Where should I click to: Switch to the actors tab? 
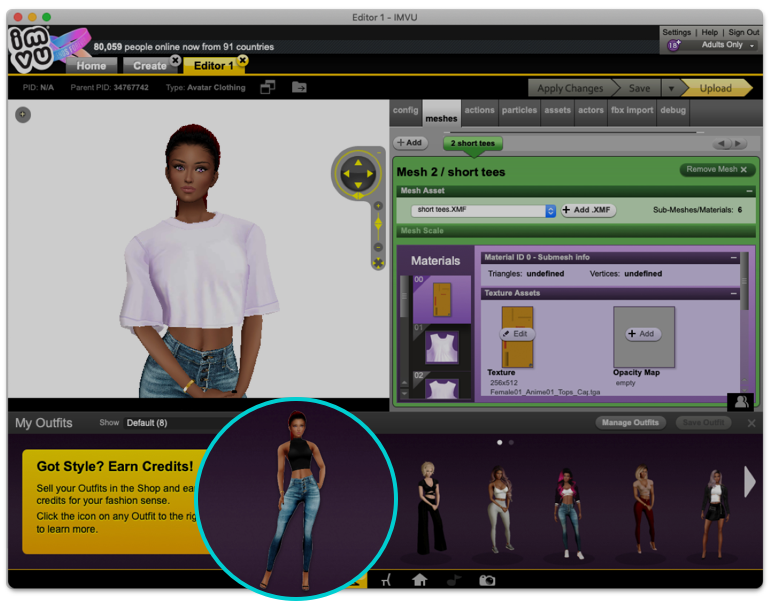click(591, 110)
